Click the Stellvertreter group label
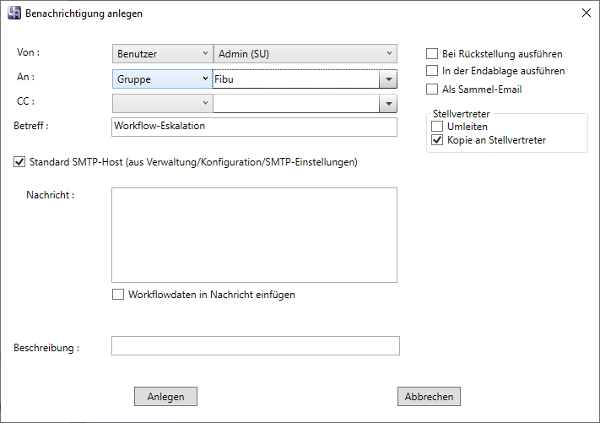Screen dimensions: 600x423 (x=461, y=114)
